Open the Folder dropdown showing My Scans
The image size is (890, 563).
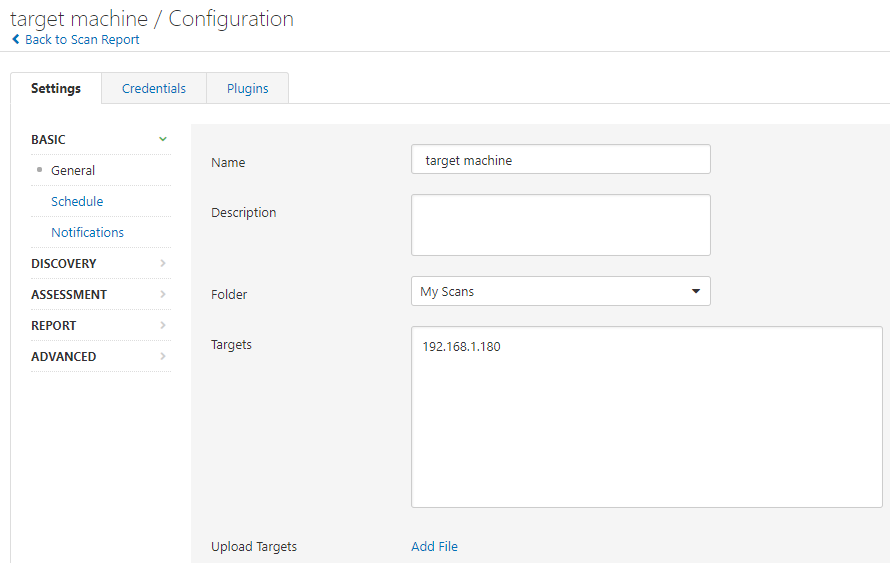point(560,291)
